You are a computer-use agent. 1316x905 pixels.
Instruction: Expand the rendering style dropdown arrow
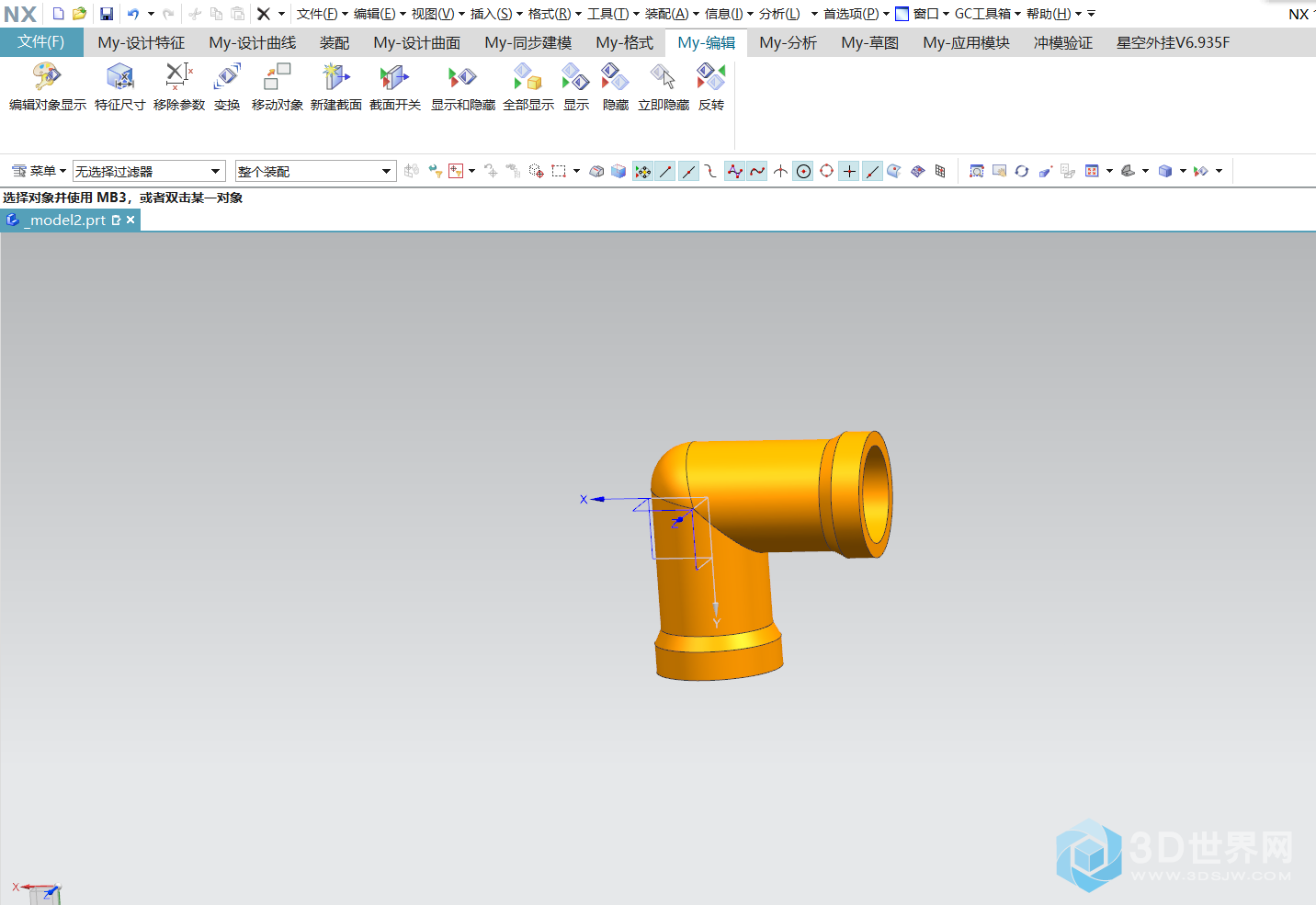[1145, 171]
